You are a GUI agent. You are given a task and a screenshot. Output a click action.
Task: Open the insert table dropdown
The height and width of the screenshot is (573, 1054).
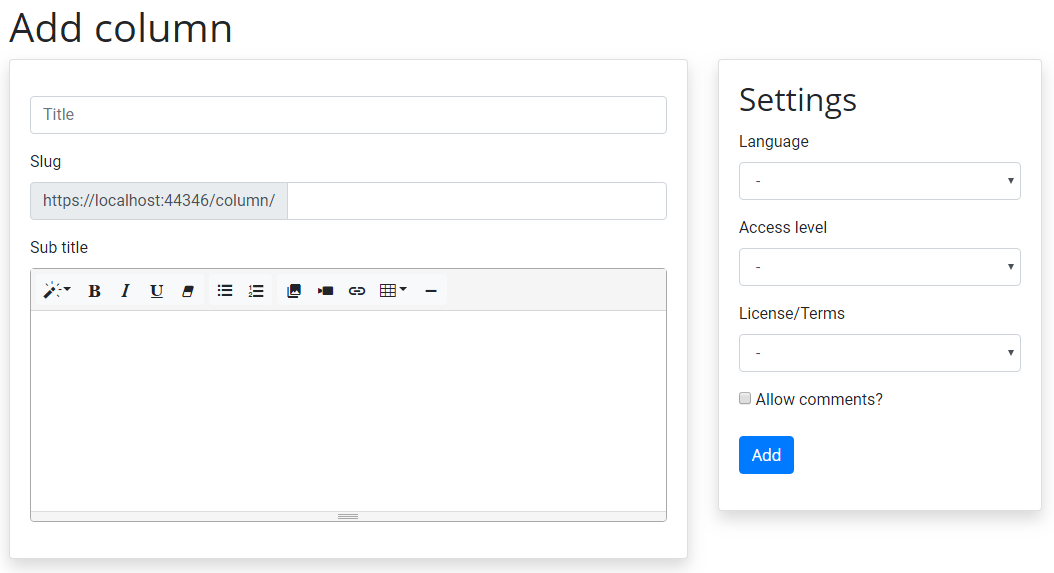393,291
